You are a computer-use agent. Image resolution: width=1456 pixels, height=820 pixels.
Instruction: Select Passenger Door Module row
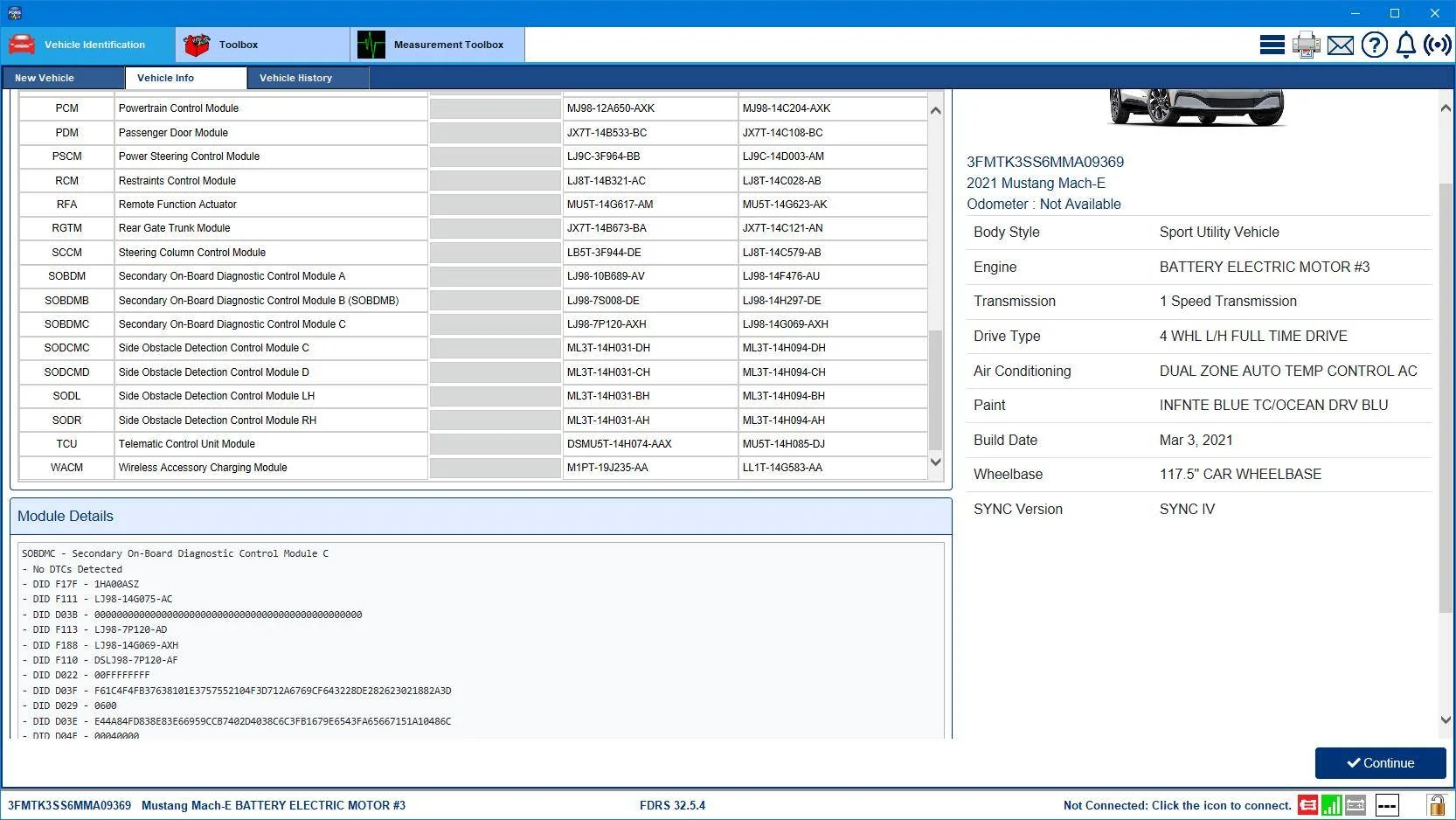473,133
